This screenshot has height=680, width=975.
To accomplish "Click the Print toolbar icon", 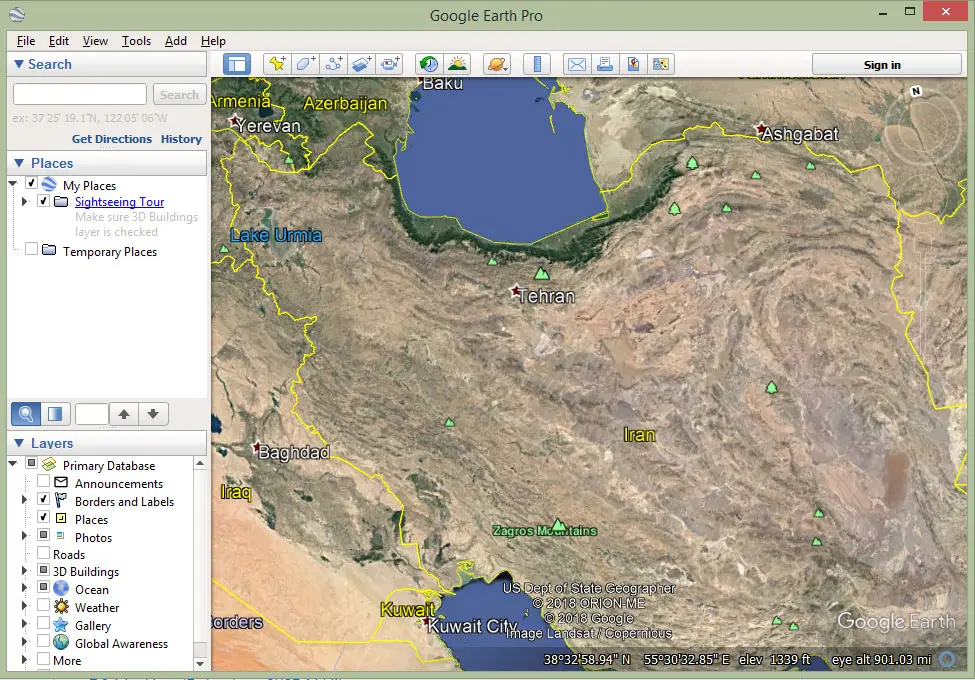I will tap(604, 64).
